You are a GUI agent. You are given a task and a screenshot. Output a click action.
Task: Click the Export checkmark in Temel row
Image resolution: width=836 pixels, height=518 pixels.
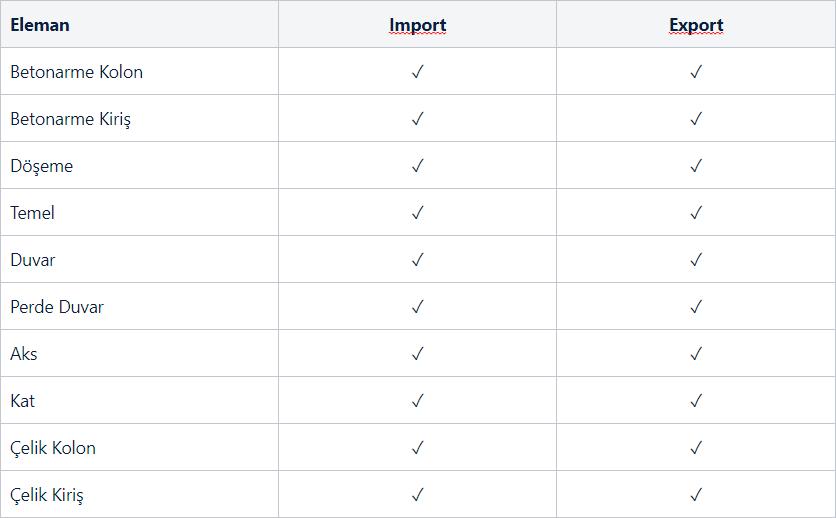[696, 213]
